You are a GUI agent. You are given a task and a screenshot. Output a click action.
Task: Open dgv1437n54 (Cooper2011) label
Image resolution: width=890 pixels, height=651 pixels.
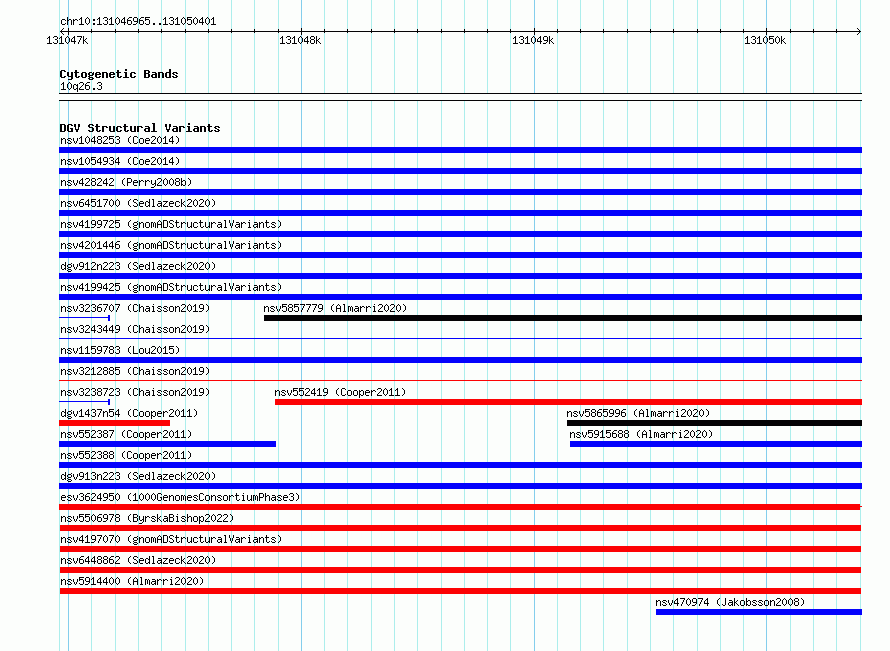(x=129, y=413)
